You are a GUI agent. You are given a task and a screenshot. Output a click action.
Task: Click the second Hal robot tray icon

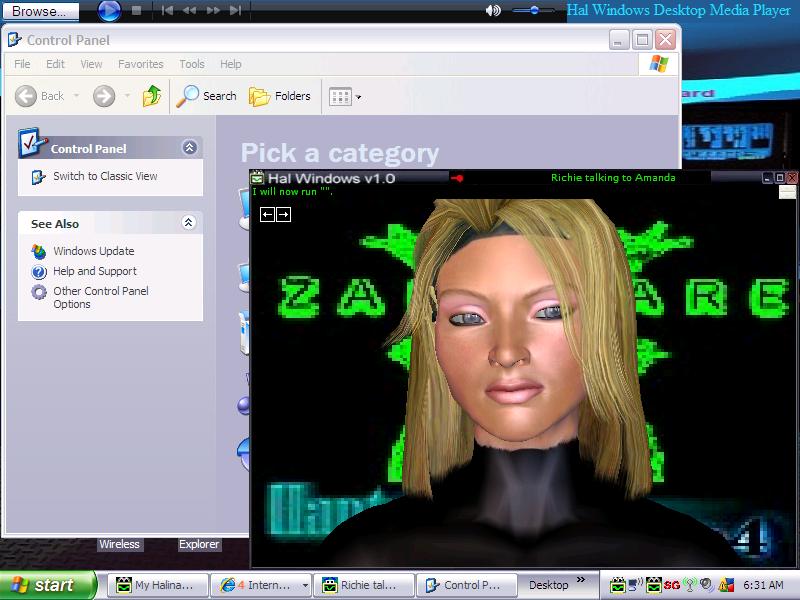[654, 585]
